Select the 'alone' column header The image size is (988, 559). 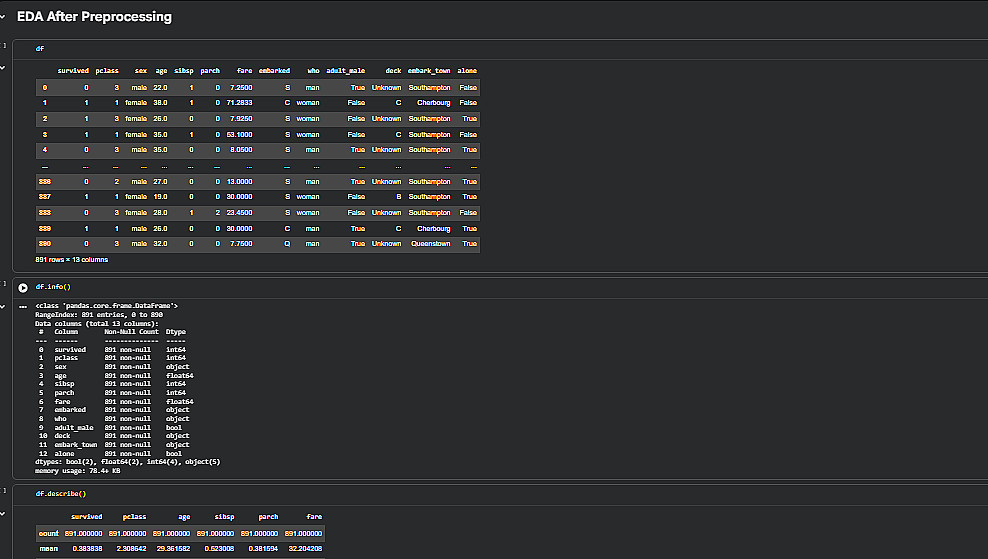[467, 71]
